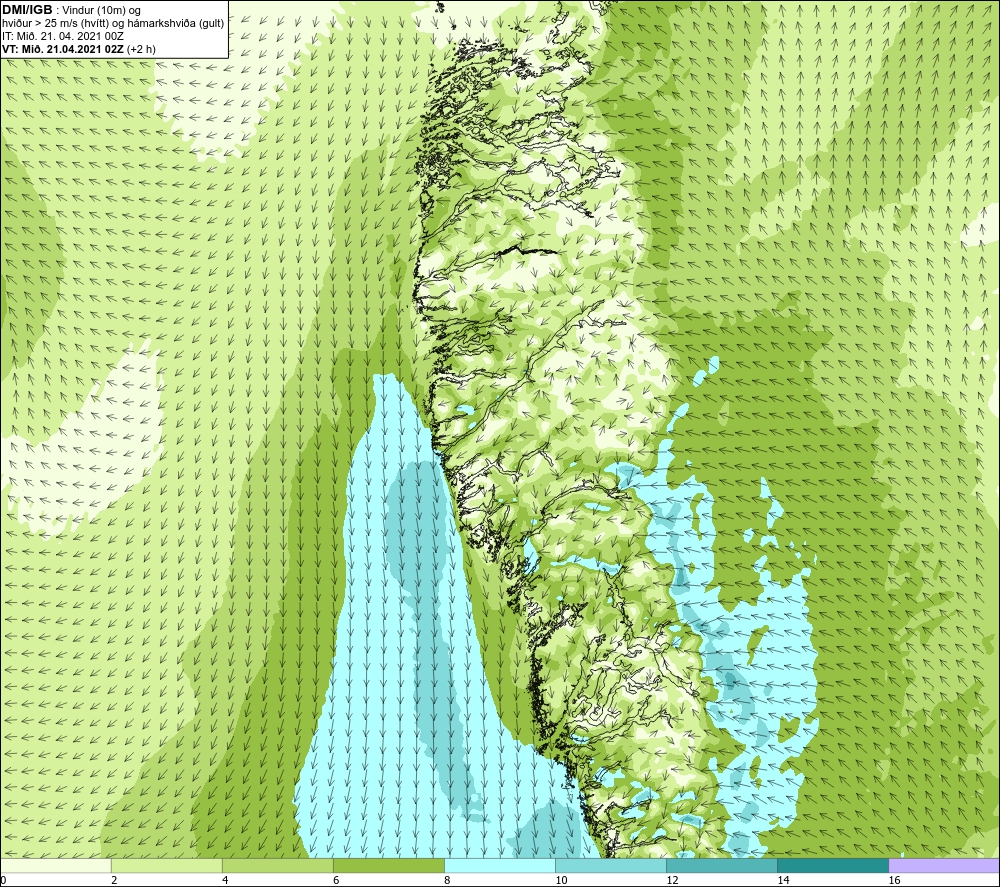Image resolution: width=1000 pixels, height=887 pixels.
Task: Click the legend label '4'
Action: [225, 880]
